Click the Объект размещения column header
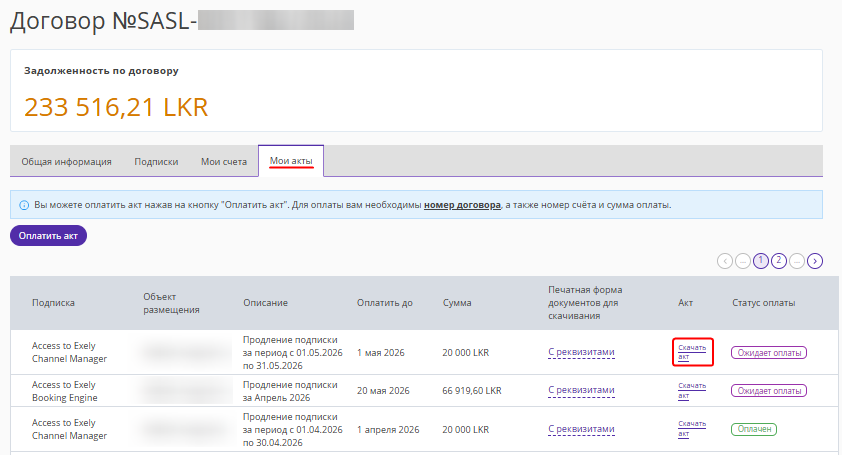 tap(171, 303)
